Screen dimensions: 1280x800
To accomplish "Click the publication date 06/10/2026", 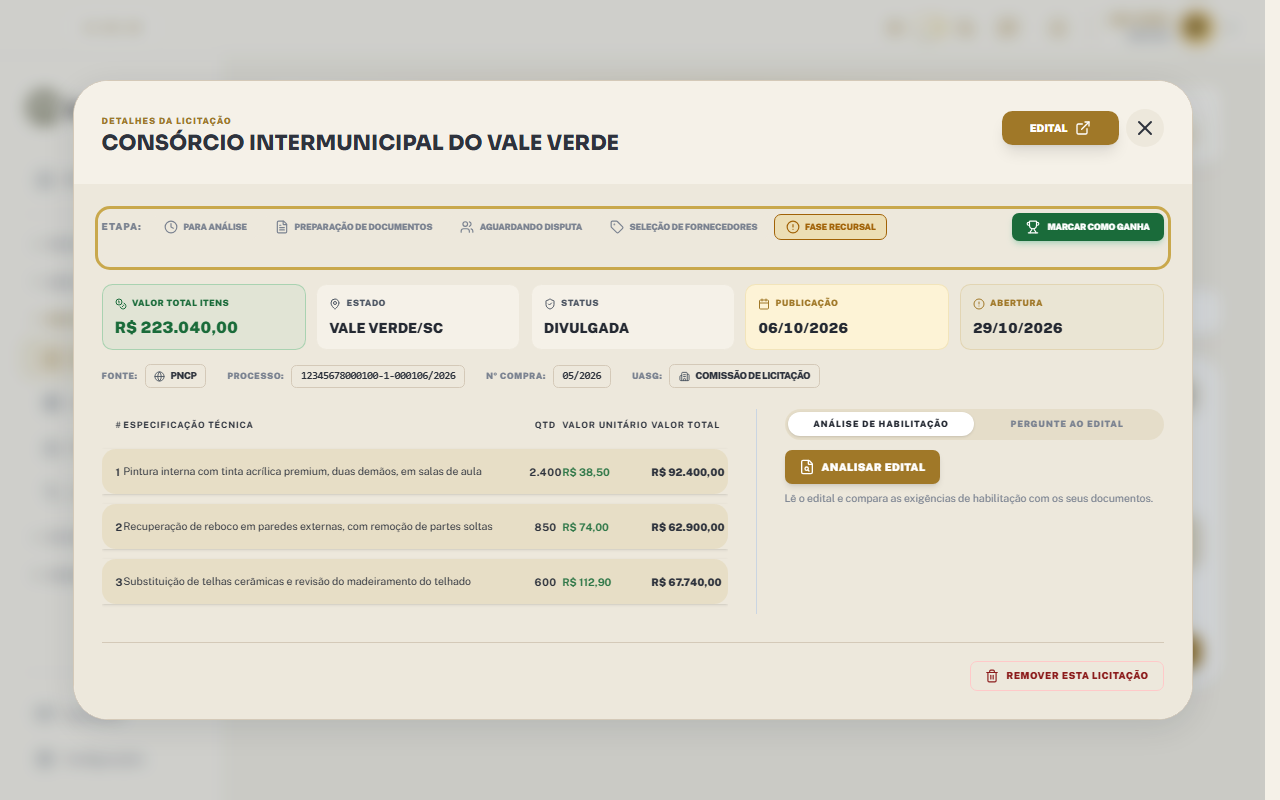I will (803, 328).
